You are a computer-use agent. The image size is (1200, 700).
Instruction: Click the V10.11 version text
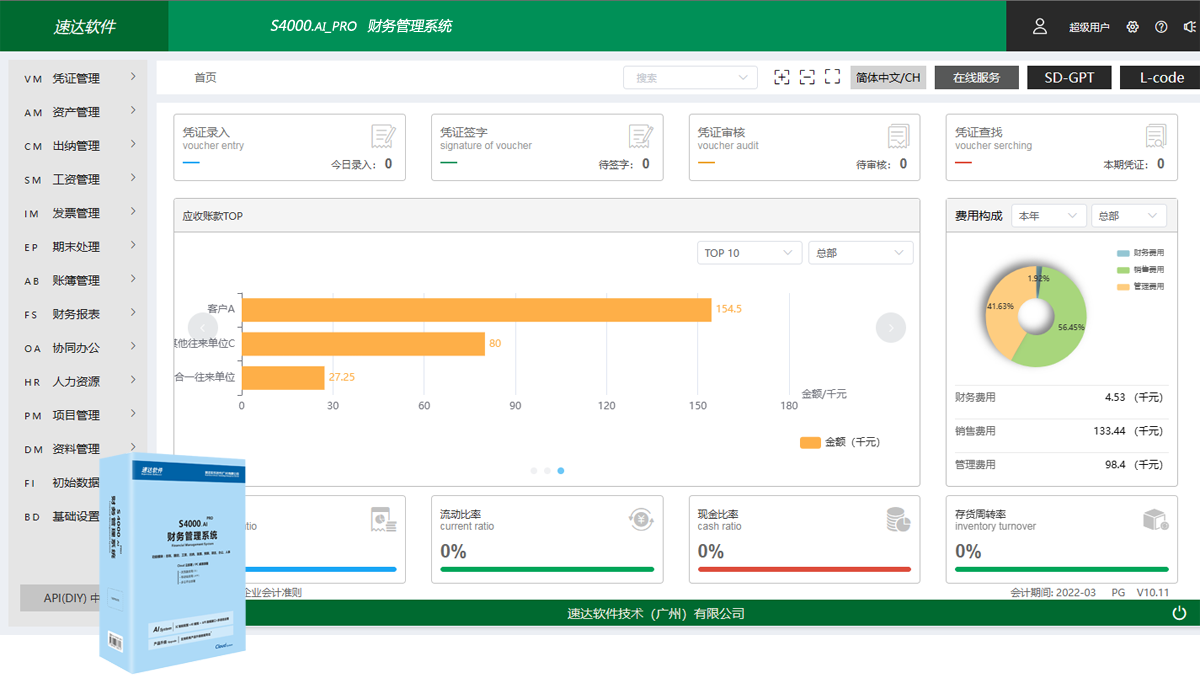(1153, 592)
